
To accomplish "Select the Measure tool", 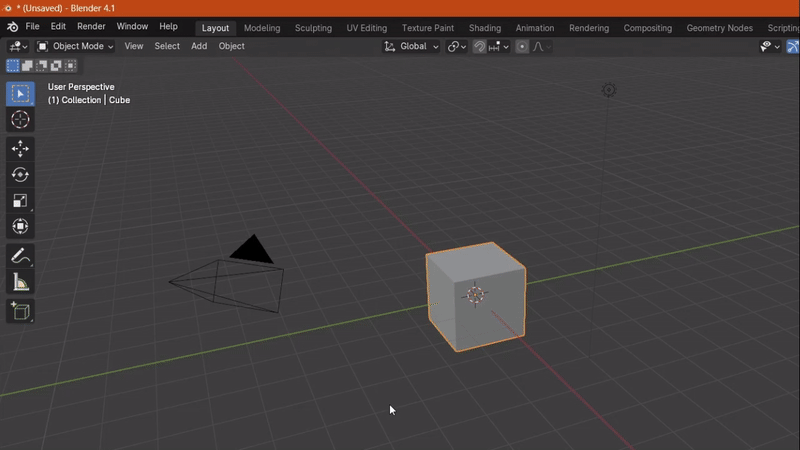I will click(x=20, y=282).
